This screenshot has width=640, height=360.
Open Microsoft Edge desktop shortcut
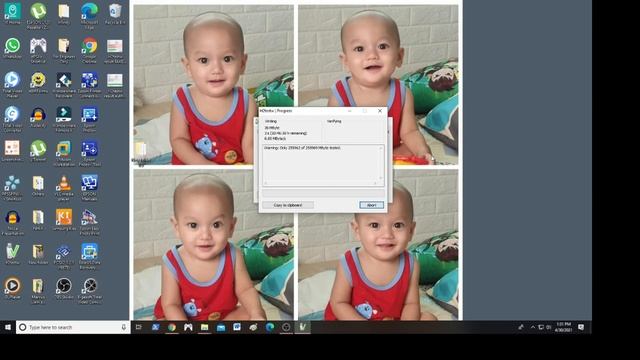[89, 16]
